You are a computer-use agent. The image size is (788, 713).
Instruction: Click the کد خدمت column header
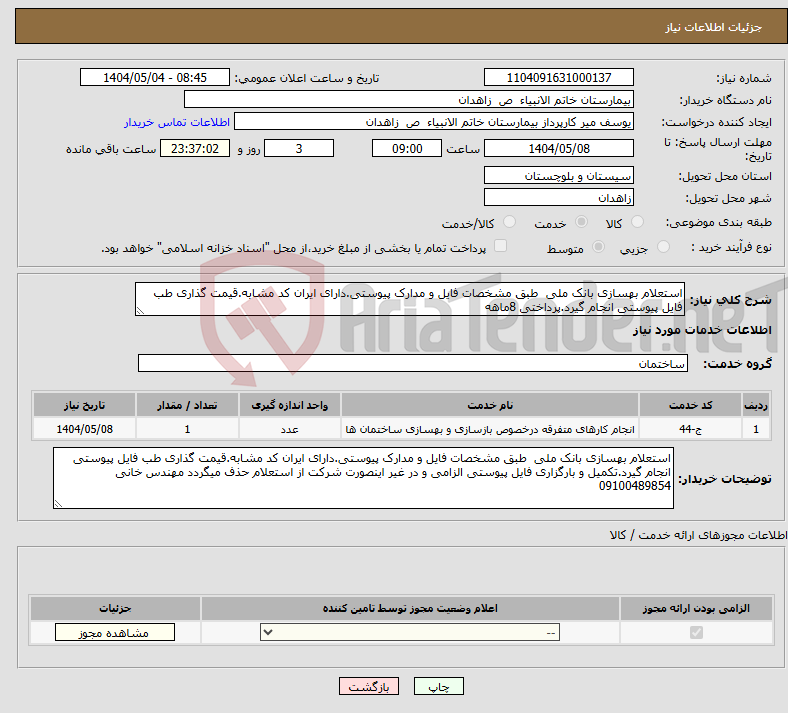691,405
